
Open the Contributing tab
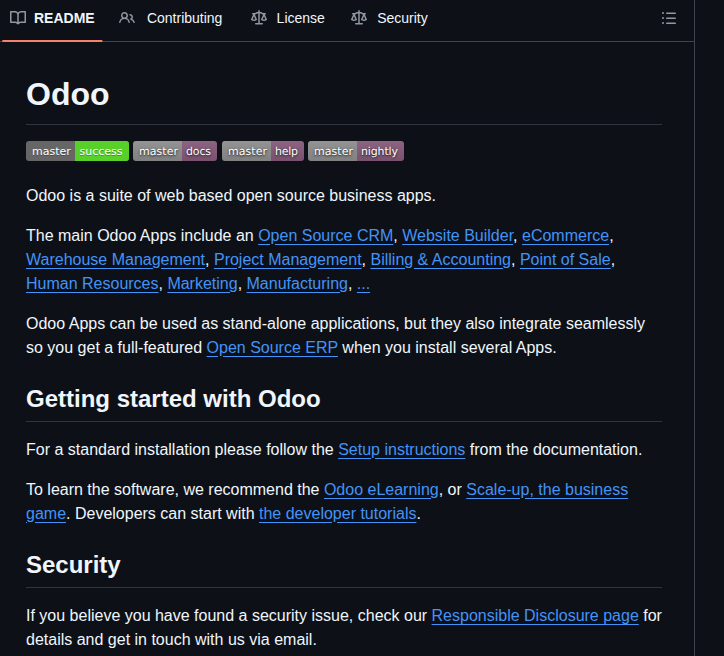[x=170, y=18]
